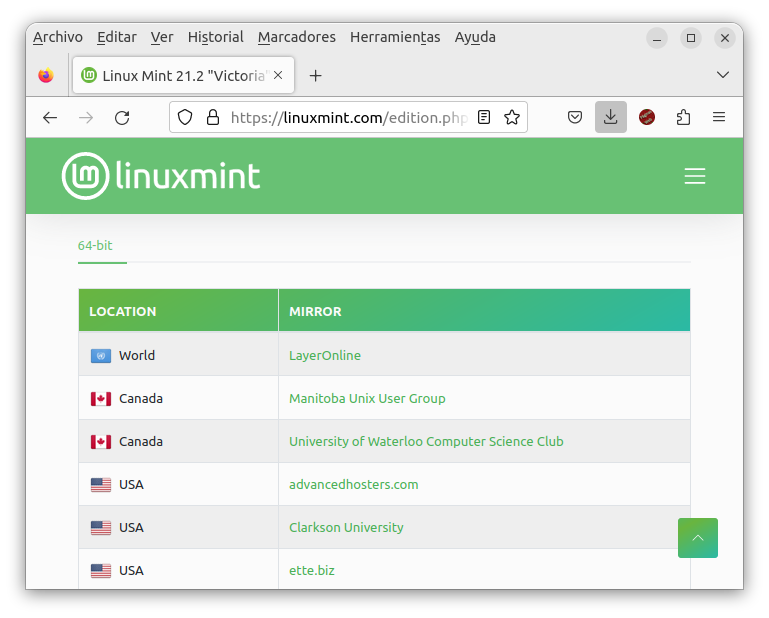Reload the current page
This screenshot has width=769, height=618.
click(x=122, y=118)
